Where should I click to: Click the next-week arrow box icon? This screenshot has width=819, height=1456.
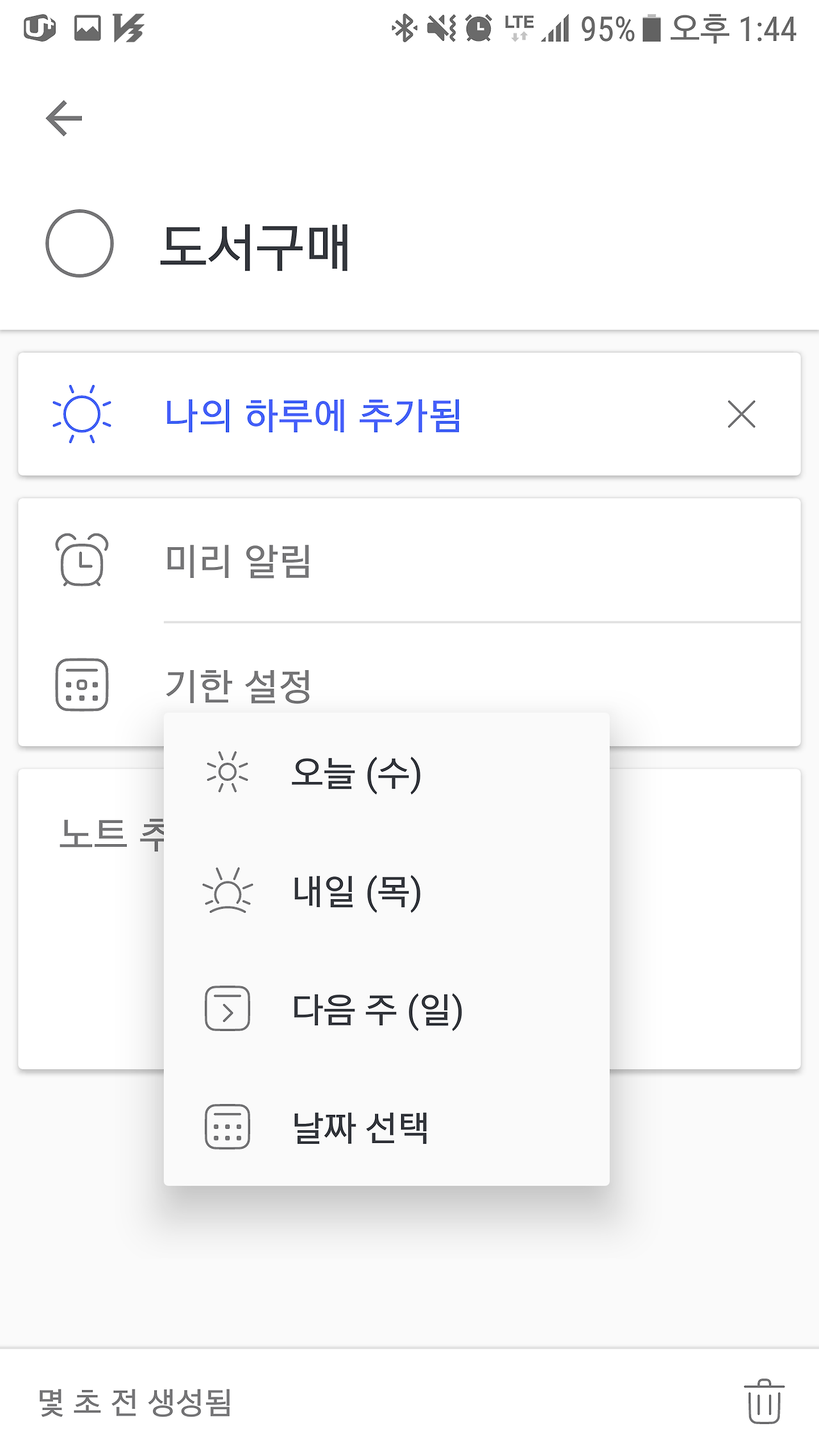[227, 1009]
